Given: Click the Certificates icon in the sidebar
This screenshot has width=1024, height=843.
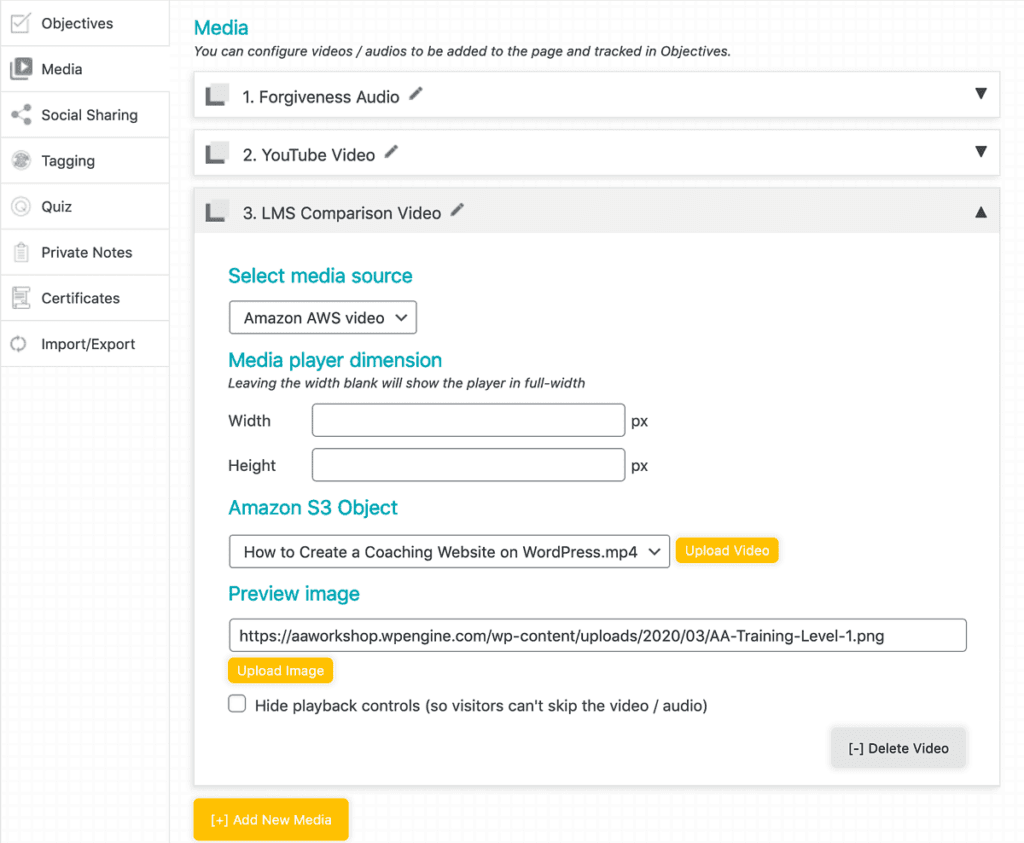Looking at the screenshot, I should pos(20,298).
